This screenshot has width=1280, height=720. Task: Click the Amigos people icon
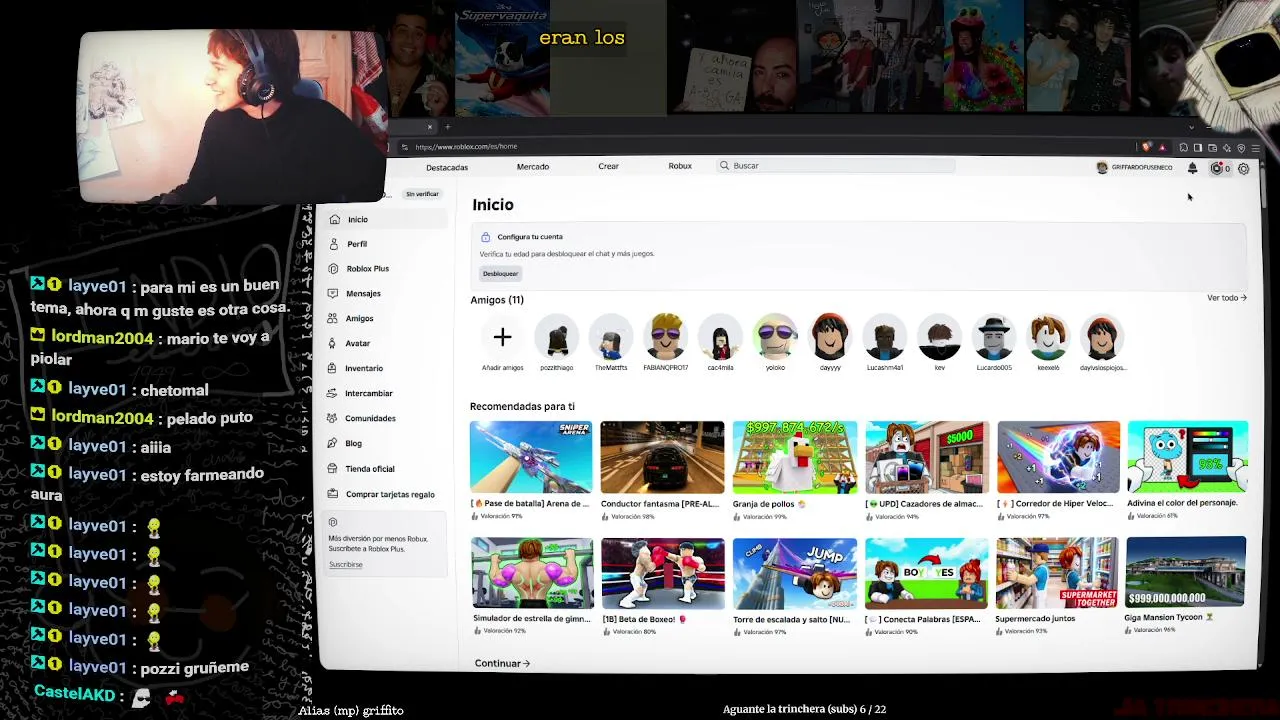[334, 319]
